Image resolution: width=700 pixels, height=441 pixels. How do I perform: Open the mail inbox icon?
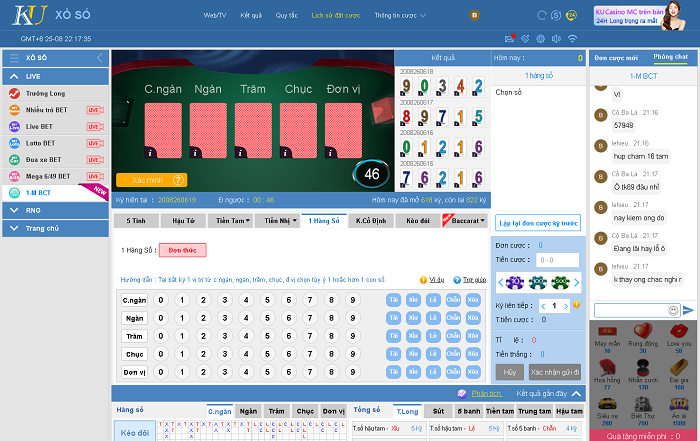(x=510, y=38)
